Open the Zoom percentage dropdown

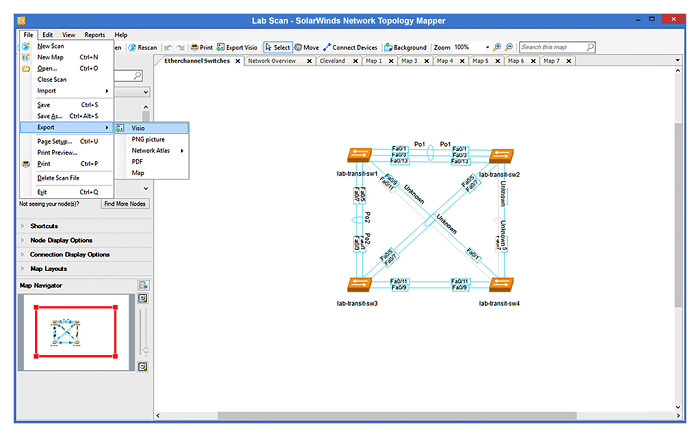pos(487,47)
